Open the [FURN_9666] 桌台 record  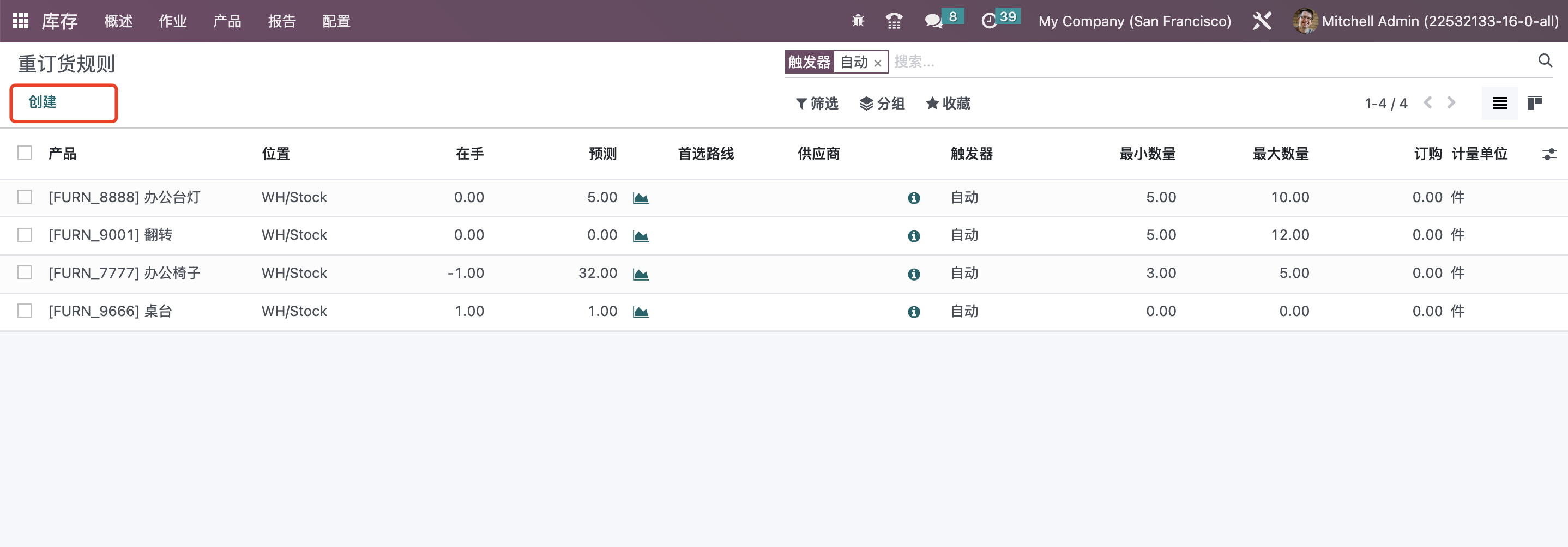point(110,312)
